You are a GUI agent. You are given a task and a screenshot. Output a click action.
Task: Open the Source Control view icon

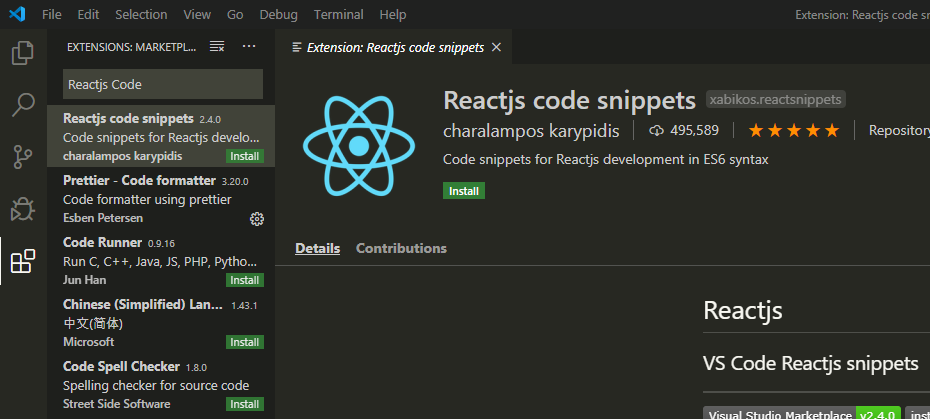tap(23, 157)
